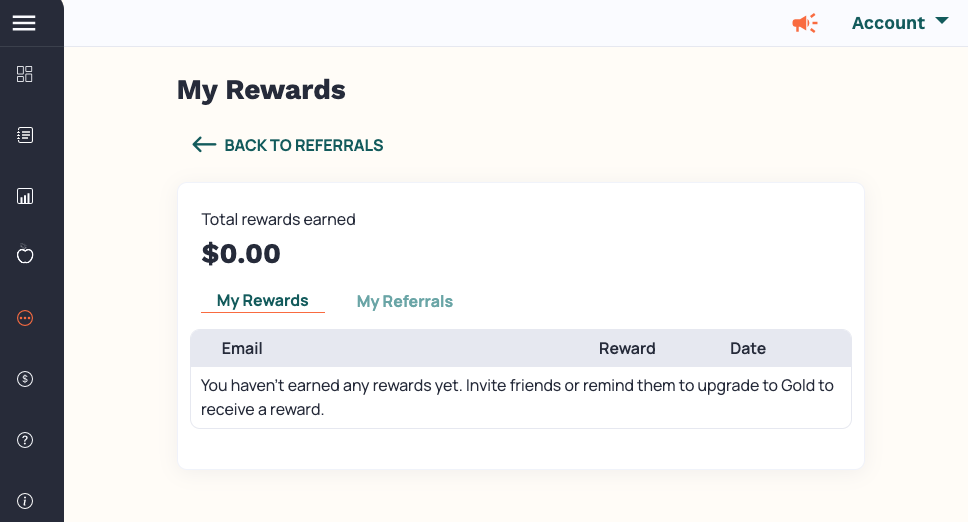Open the info circle icon
The height and width of the screenshot is (522, 968).
pyautogui.click(x=25, y=501)
